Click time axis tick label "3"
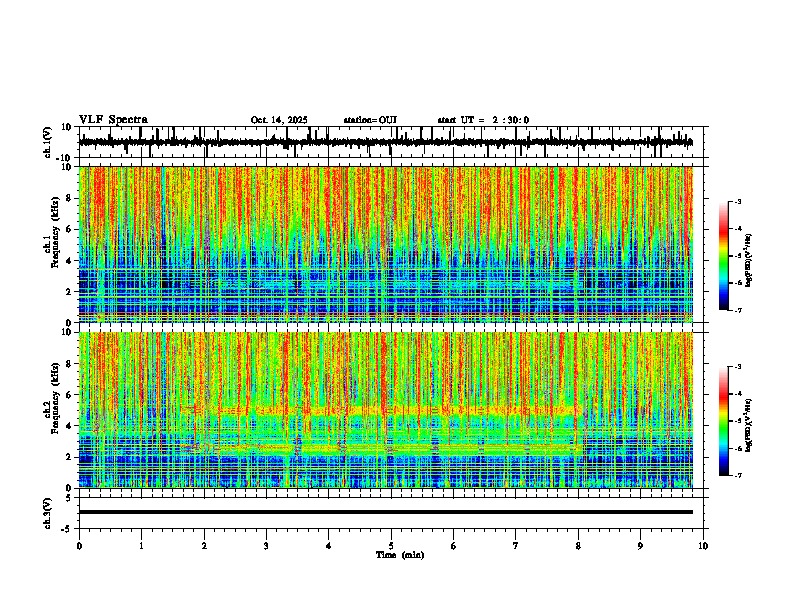The image size is (792, 612). (266, 546)
